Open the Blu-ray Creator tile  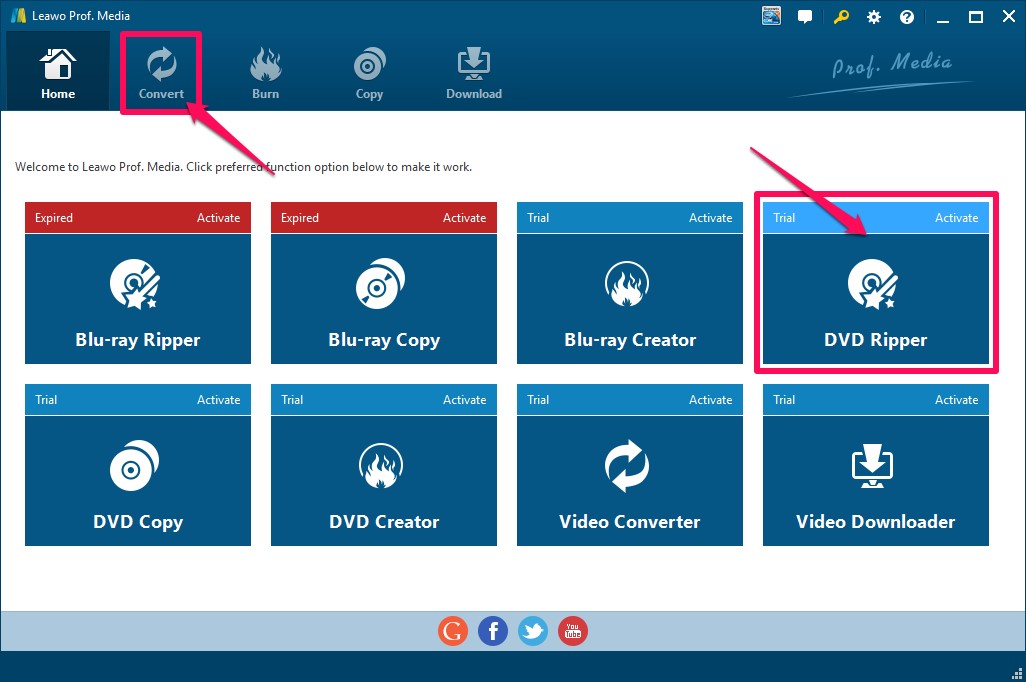coord(630,299)
